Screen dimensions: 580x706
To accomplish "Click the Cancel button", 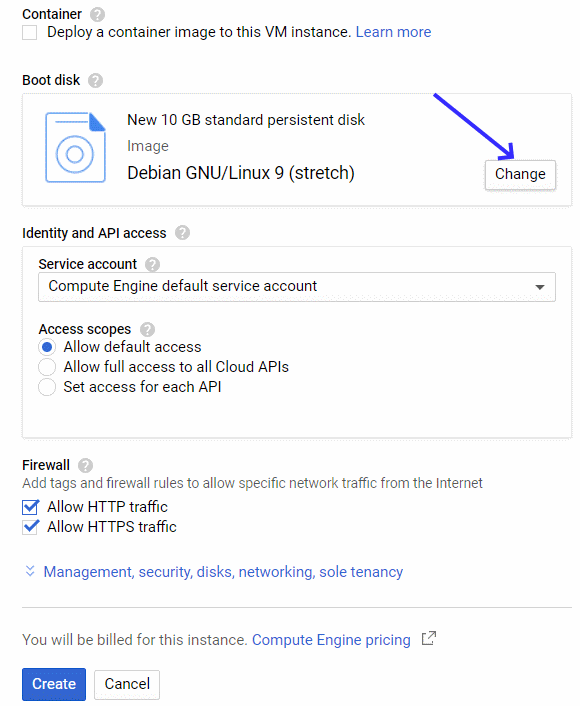I will click(x=127, y=684).
